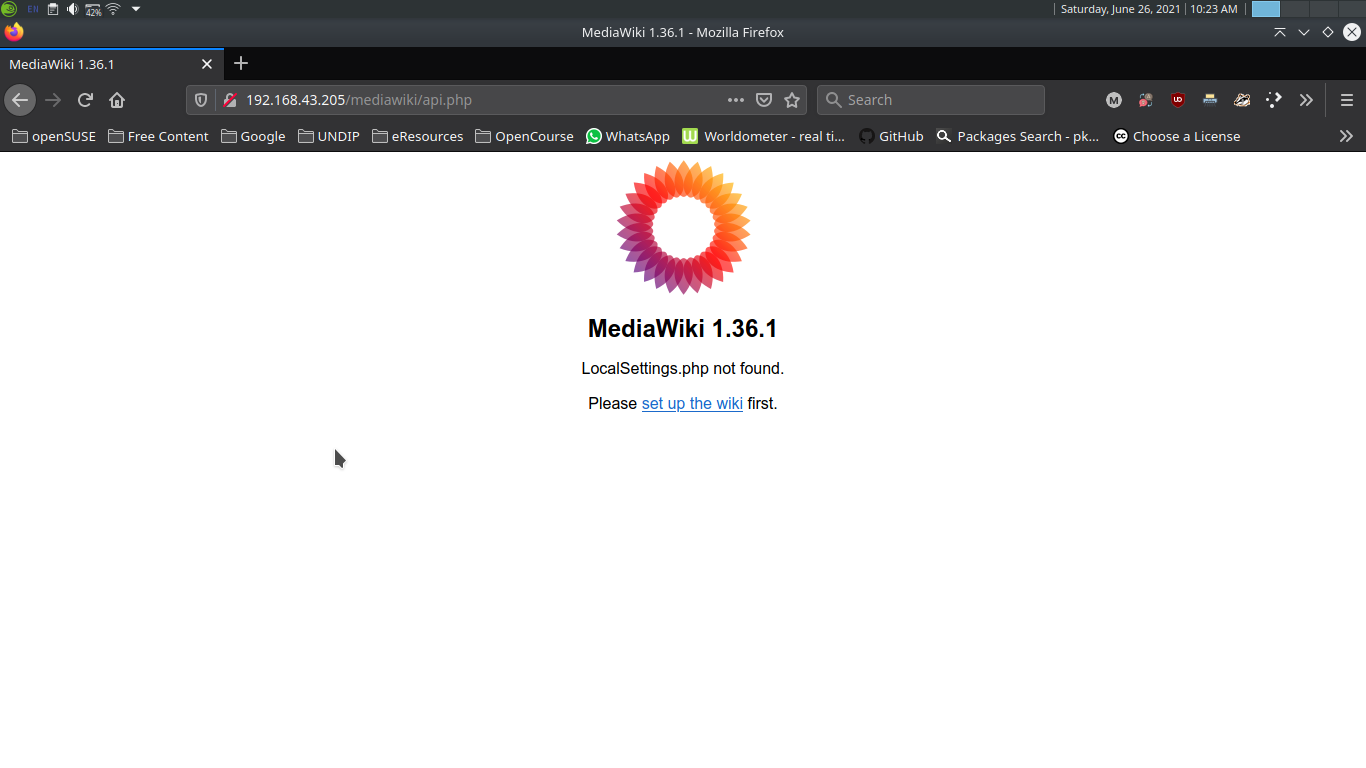
Task: Switch the EN keyboard layout indicator
Action: 33,9
